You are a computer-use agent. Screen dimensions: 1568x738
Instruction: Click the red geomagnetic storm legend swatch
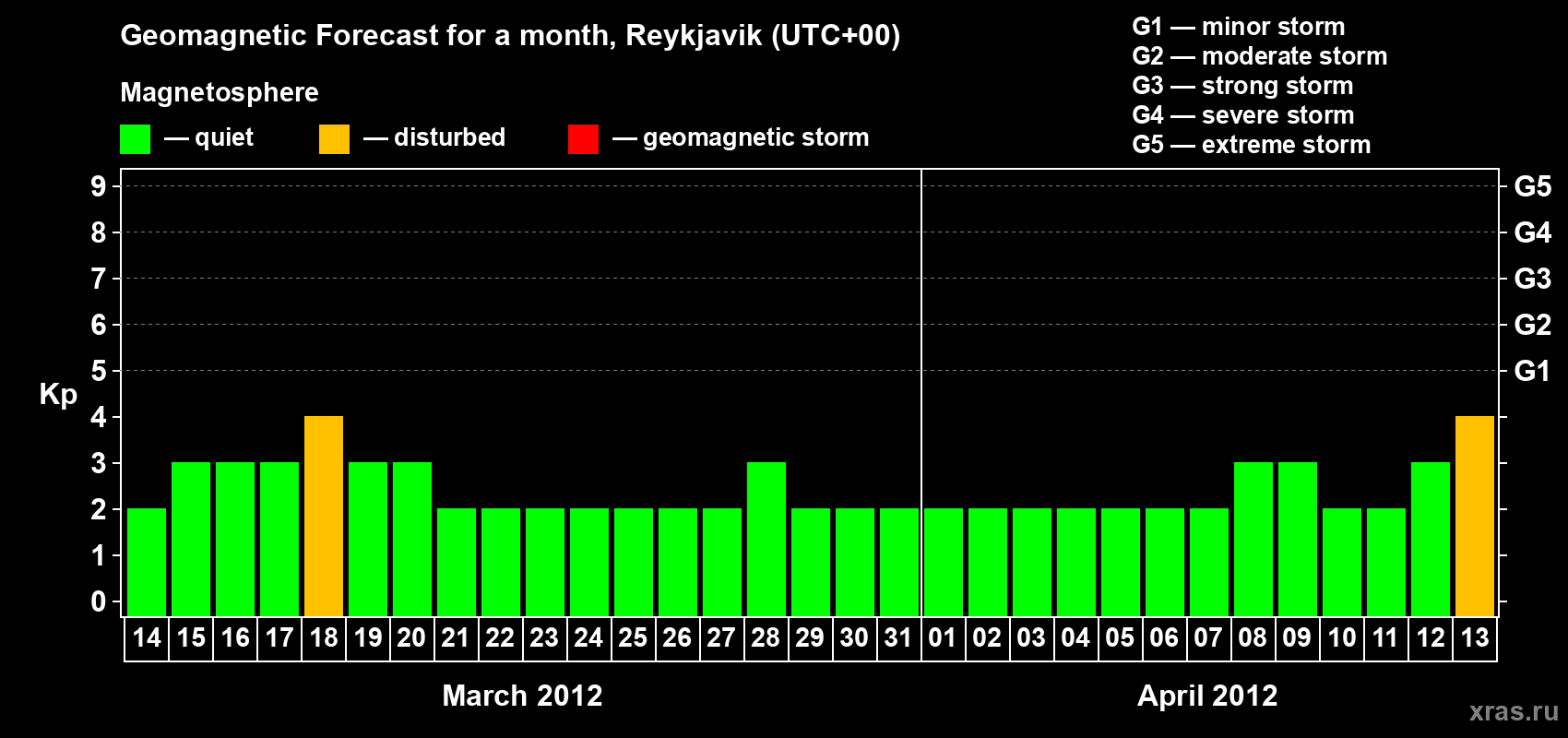click(583, 139)
